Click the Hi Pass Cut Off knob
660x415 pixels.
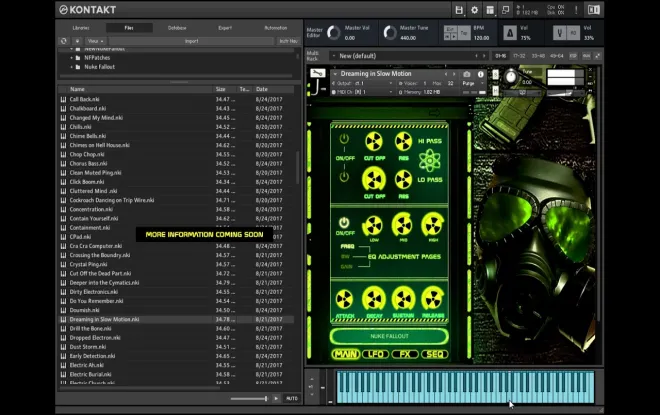[x=374, y=141]
